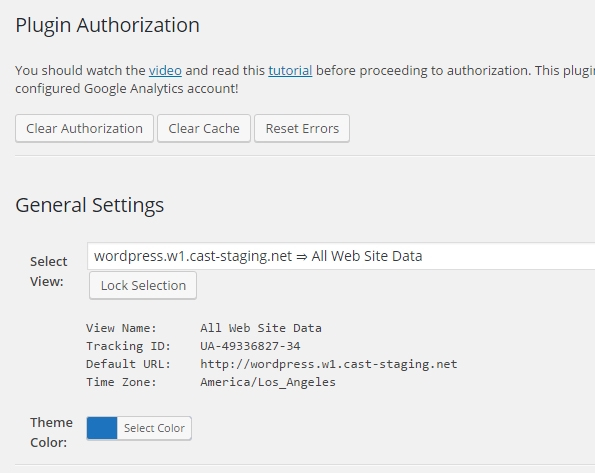The image size is (595, 473).
Task: Open the Select View dropdown
Action: coord(341,256)
